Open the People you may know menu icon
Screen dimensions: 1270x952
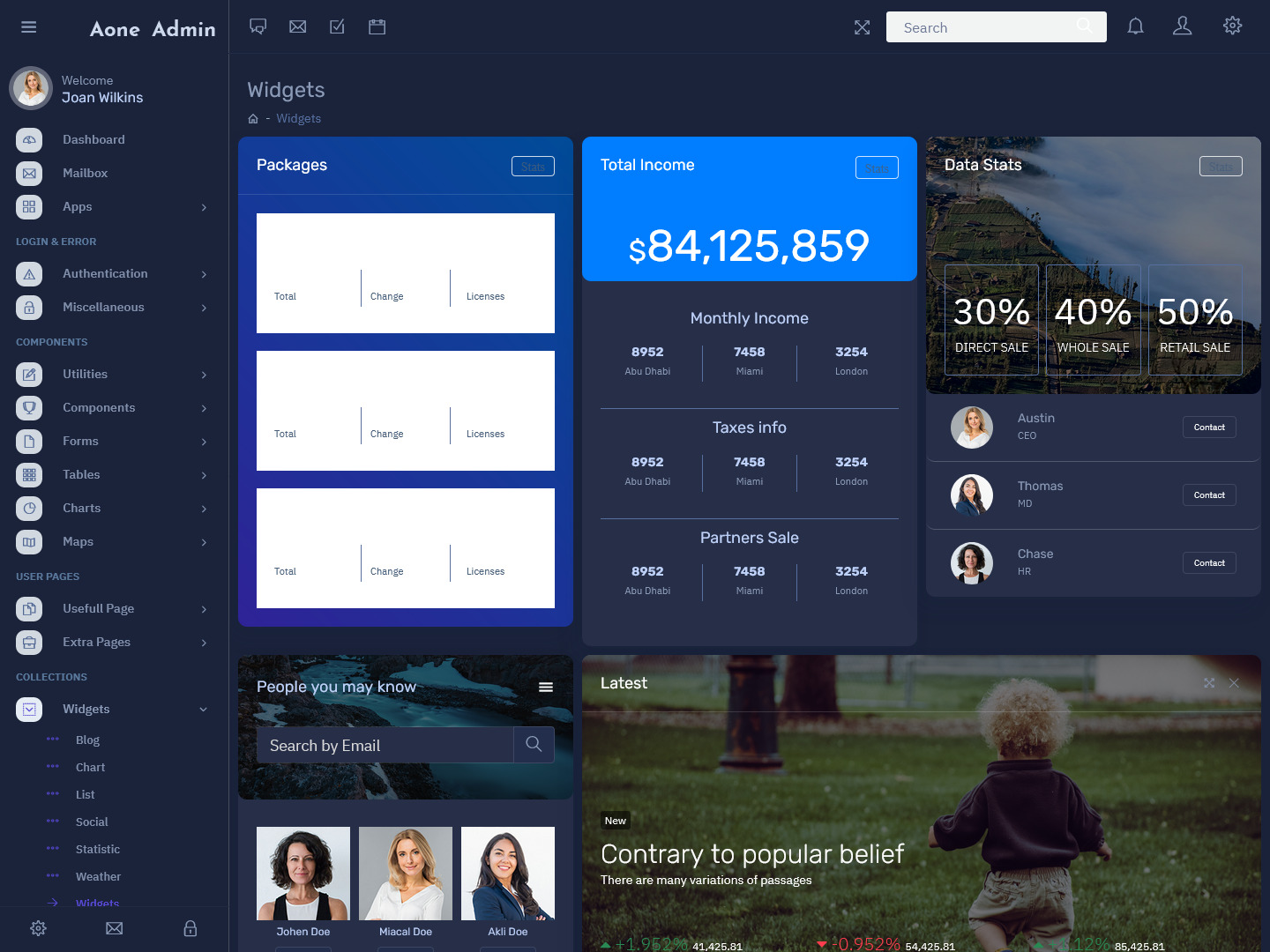(x=546, y=688)
